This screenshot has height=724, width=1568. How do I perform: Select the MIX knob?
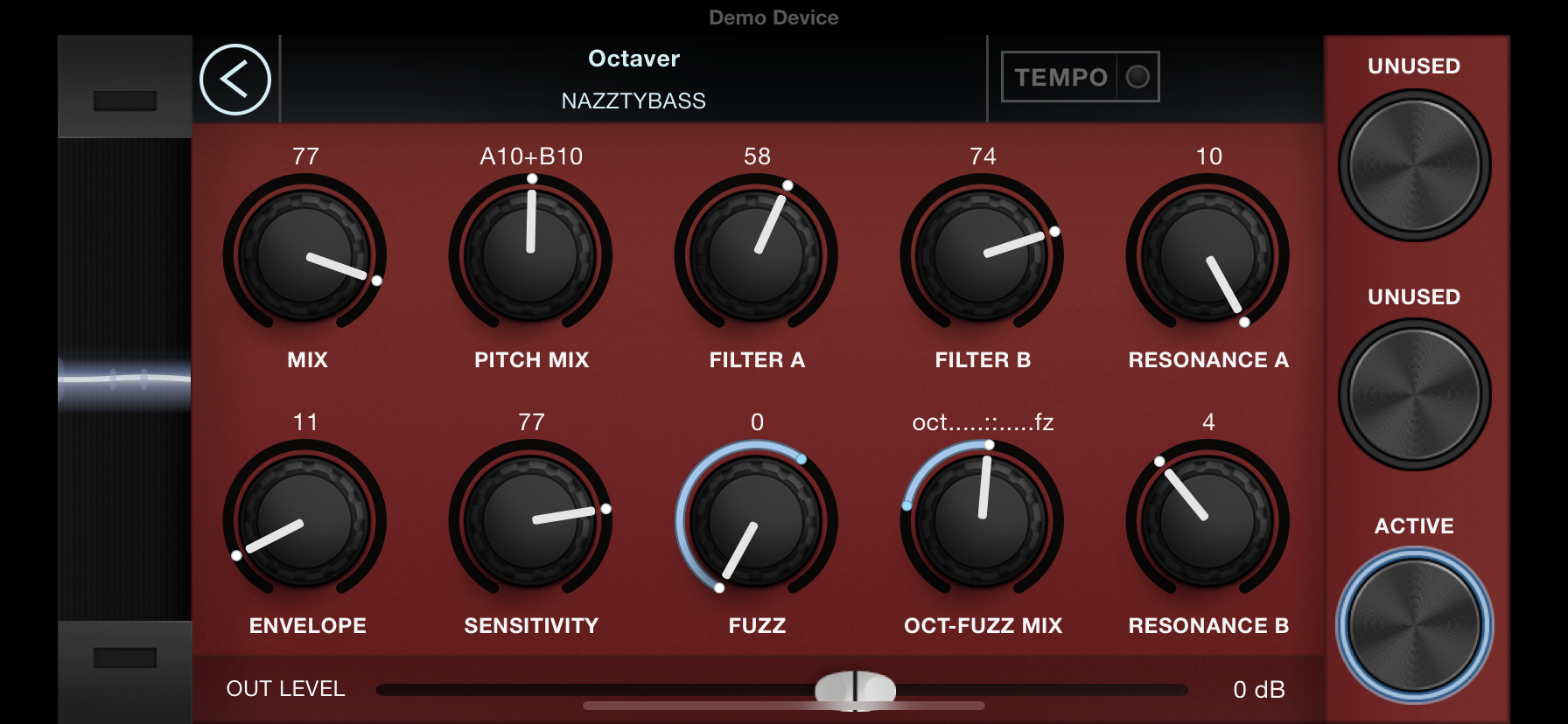304,254
